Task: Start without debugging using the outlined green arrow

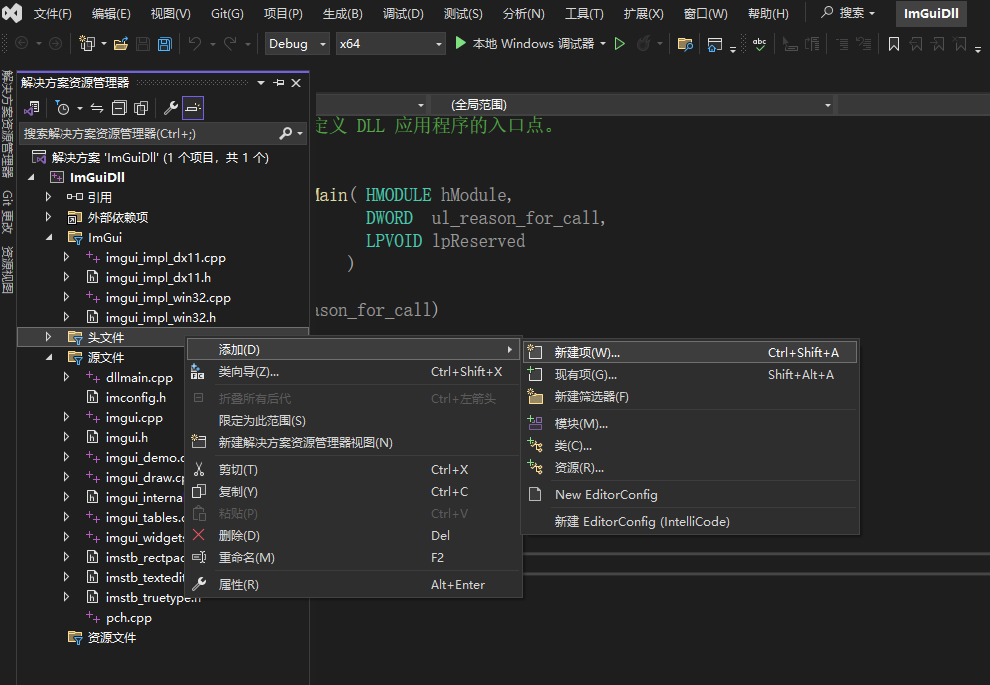Action: tap(620, 44)
